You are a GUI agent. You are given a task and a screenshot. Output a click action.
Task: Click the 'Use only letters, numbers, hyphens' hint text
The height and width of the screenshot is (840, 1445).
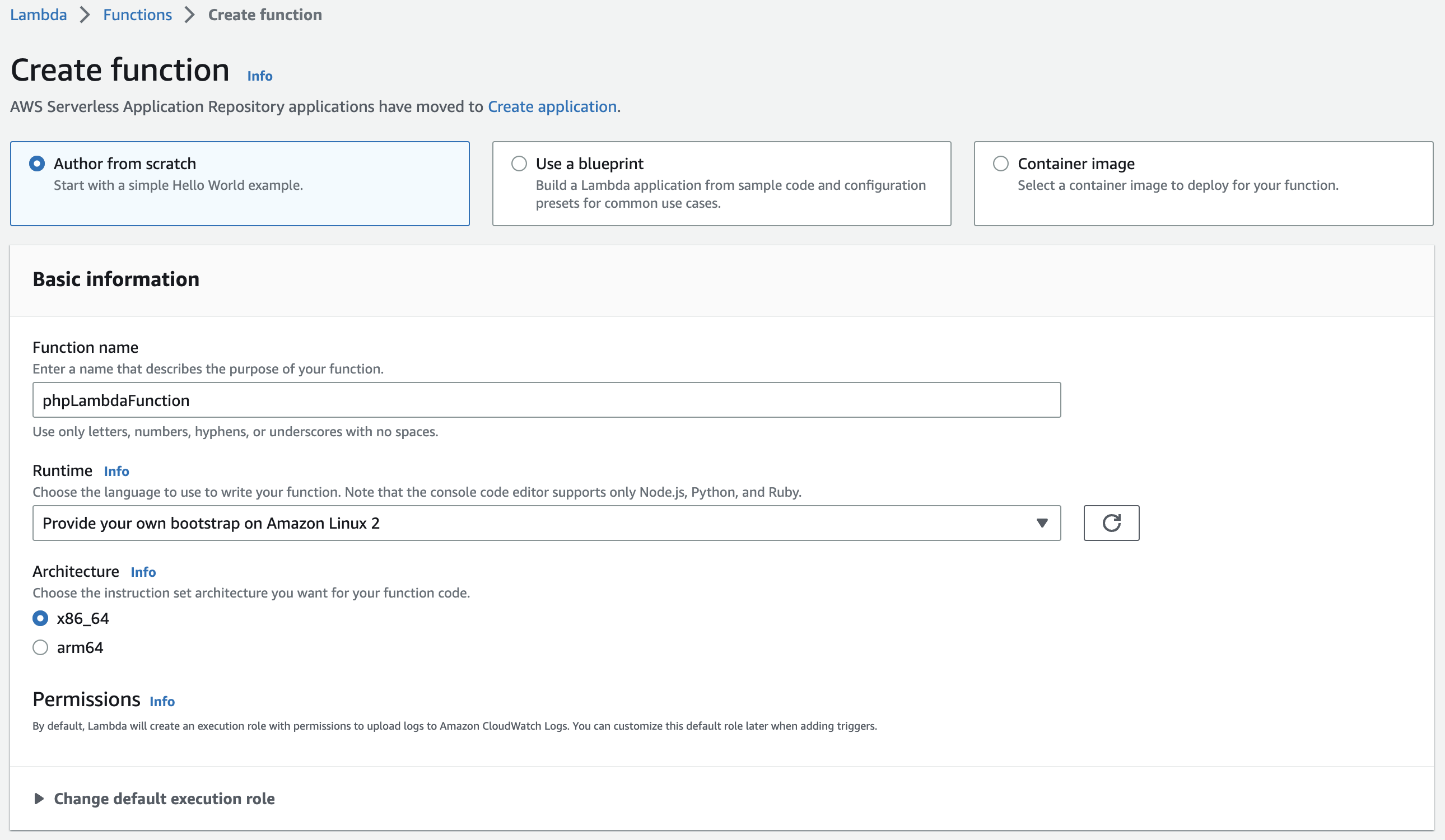(235, 431)
